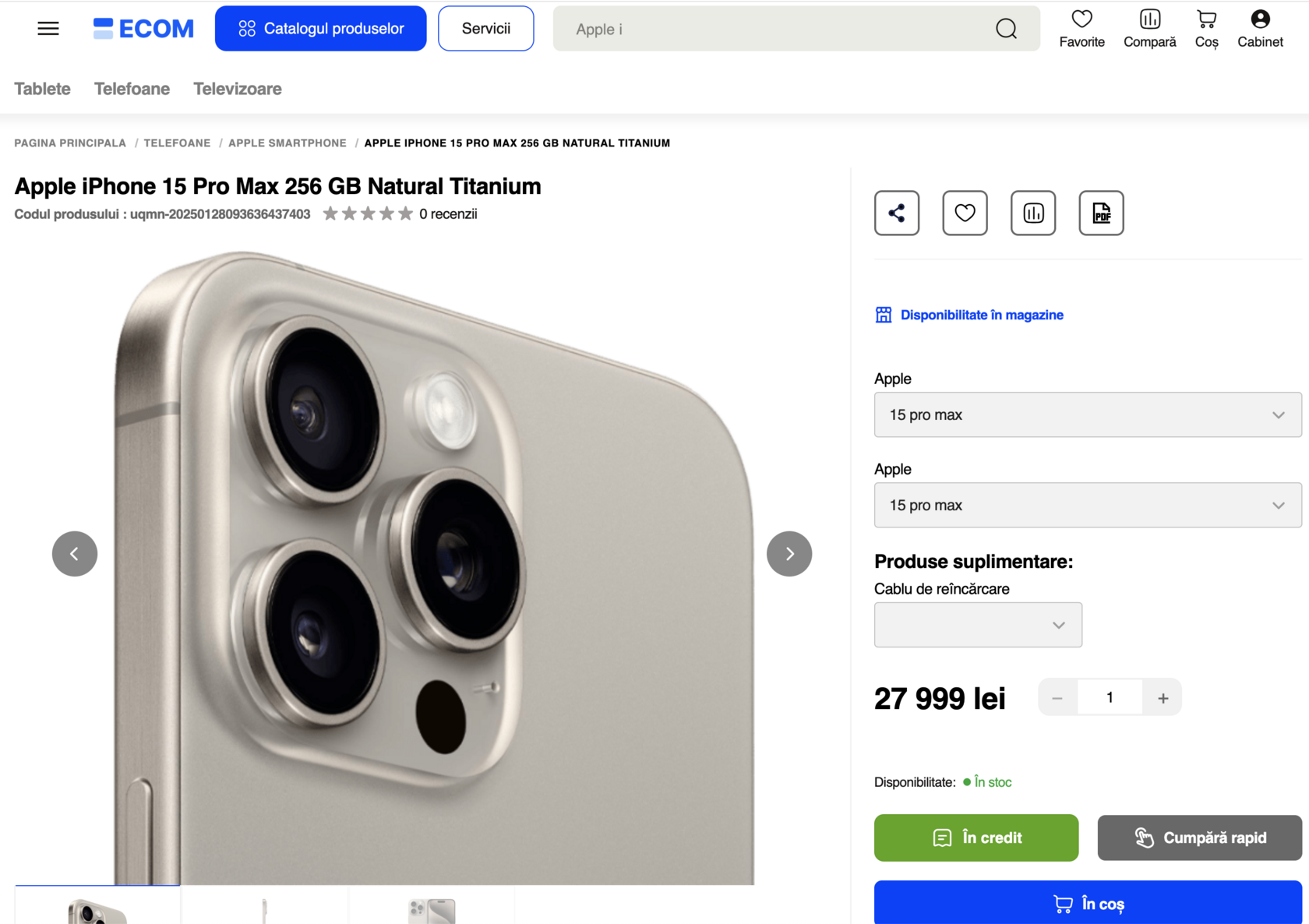Add product to comparison list icon
Viewport: 1309px width, 924px height.
(x=1033, y=213)
